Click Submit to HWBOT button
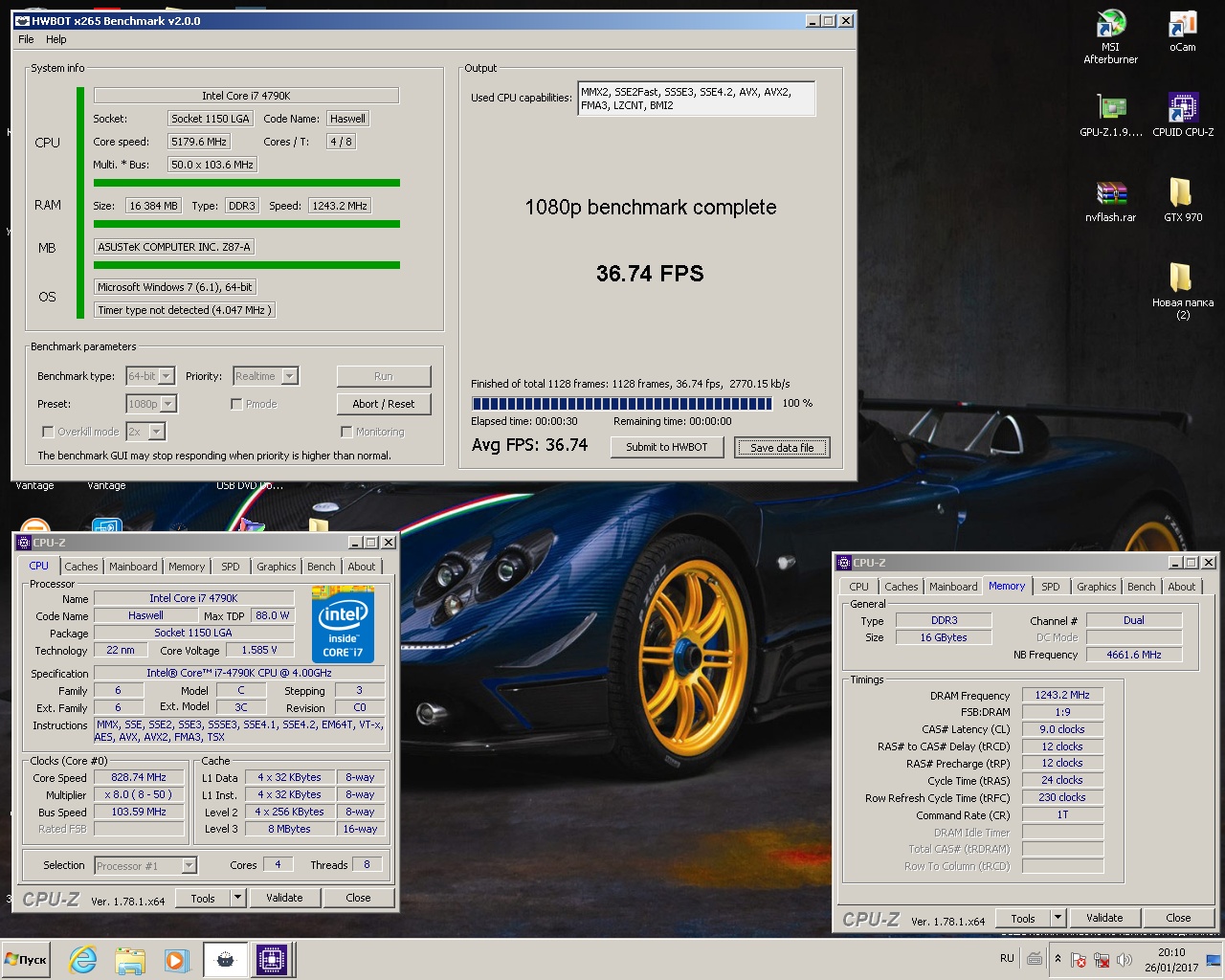1225x980 pixels. click(667, 447)
